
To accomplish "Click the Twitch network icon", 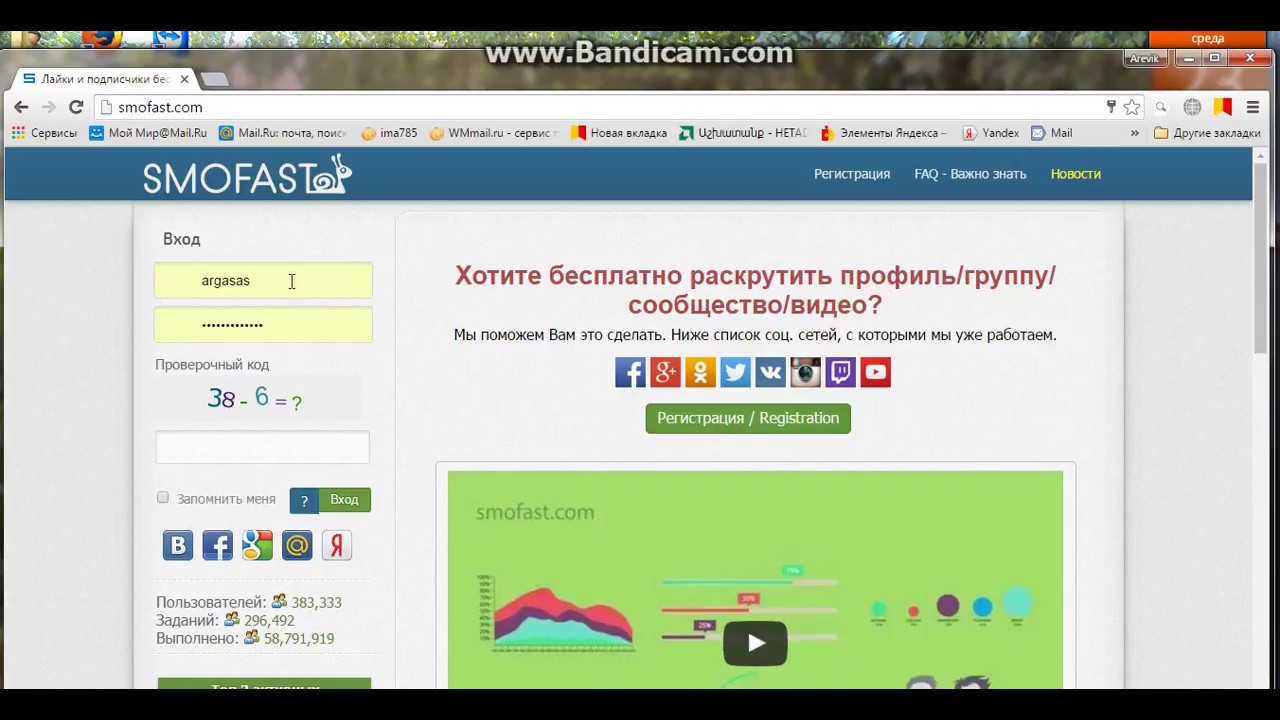I will pos(840,372).
